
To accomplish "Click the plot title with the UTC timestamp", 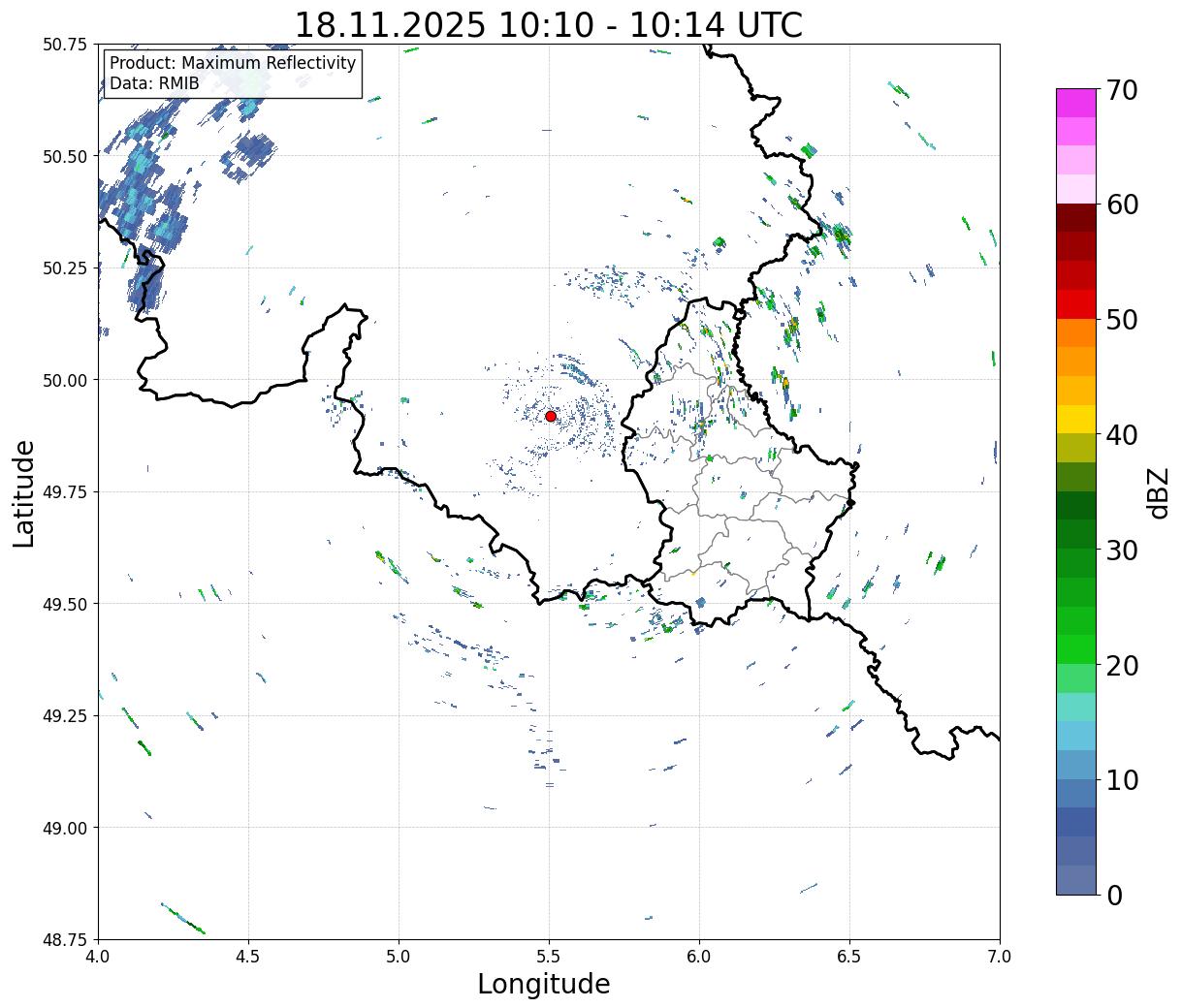I will click(x=548, y=24).
